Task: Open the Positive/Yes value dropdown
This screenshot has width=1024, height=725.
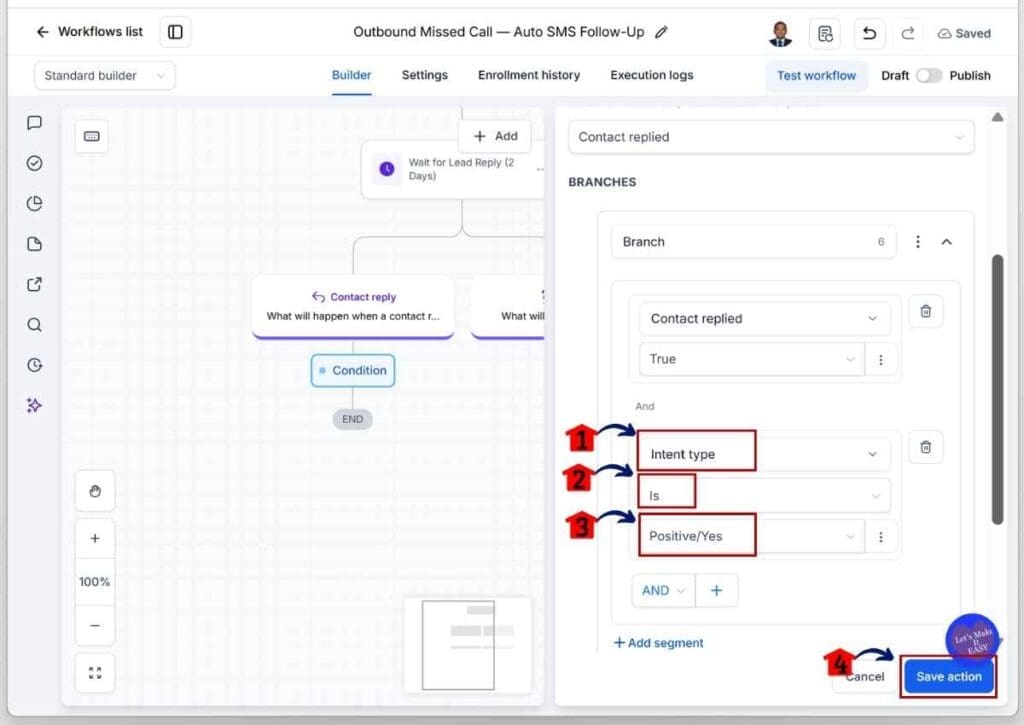Action: pos(752,536)
